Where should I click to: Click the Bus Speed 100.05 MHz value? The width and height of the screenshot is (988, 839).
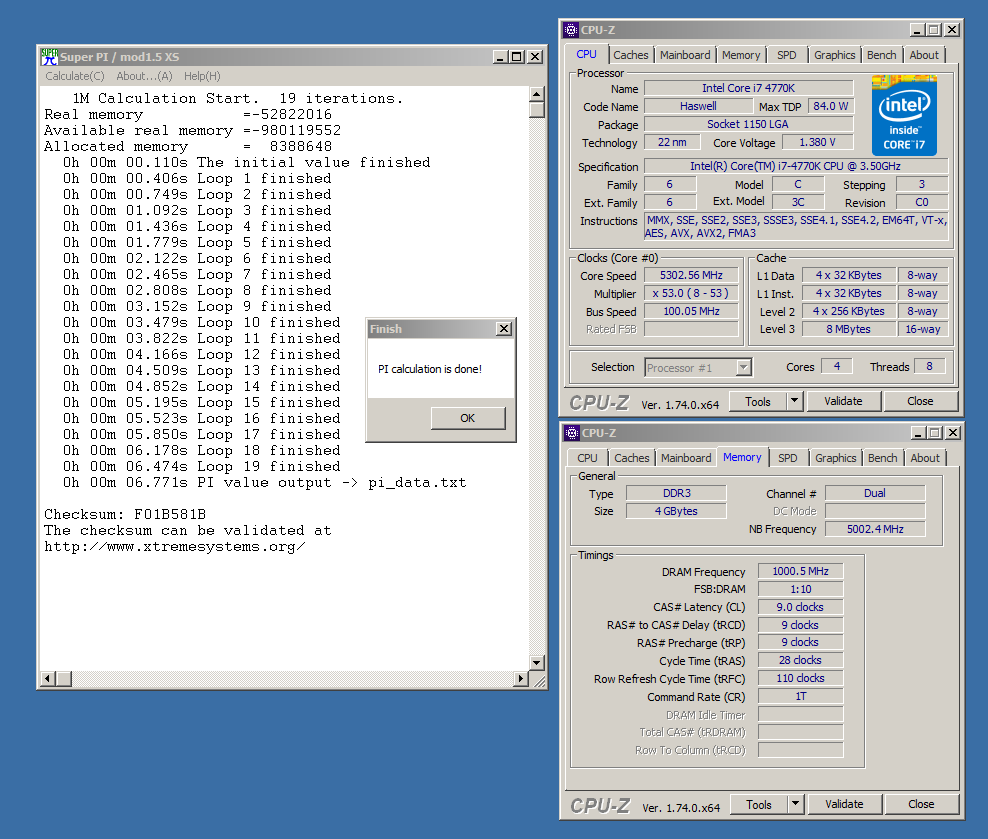691,311
